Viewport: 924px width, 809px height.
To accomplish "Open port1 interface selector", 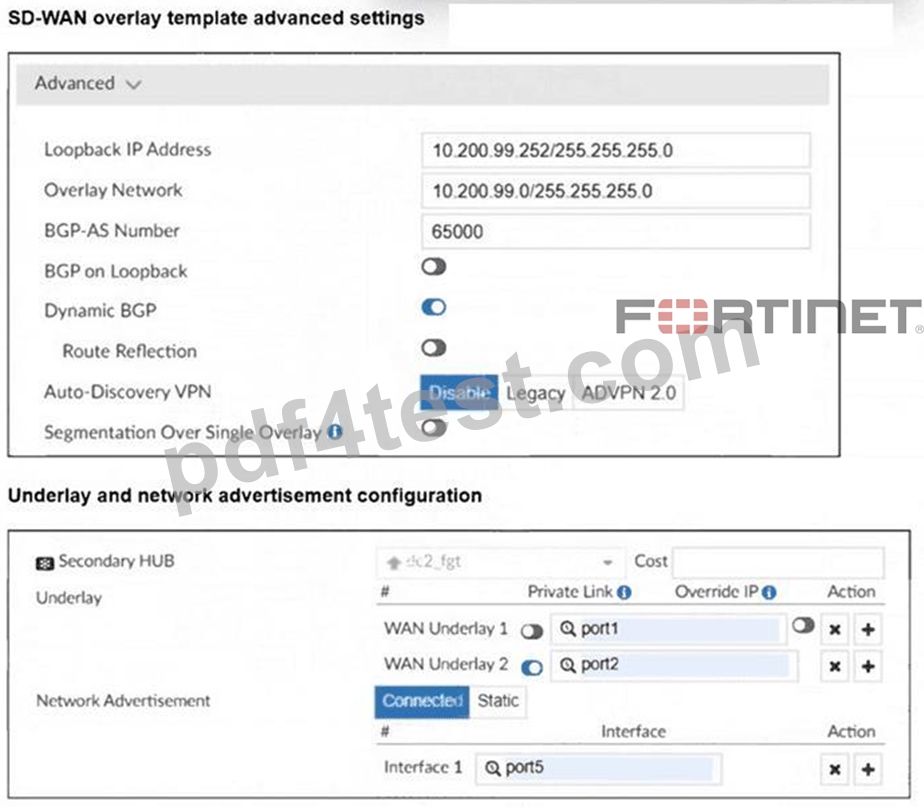I will pyautogui.click(x=668, y=629).
